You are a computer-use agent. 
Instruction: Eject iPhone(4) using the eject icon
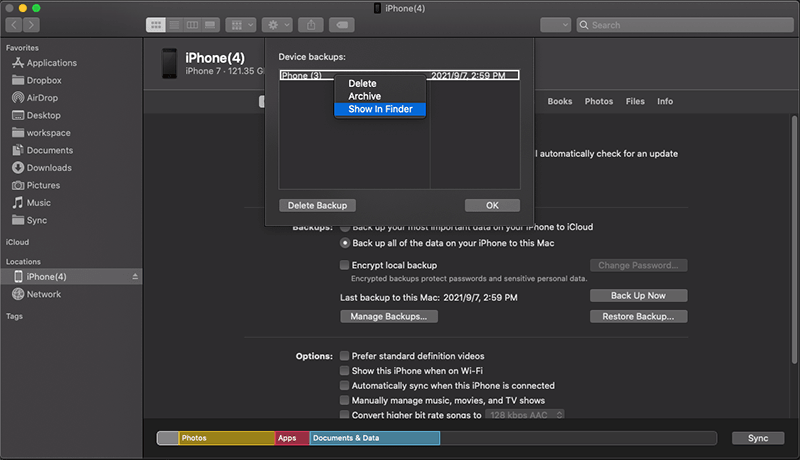(x=135, y=276)
